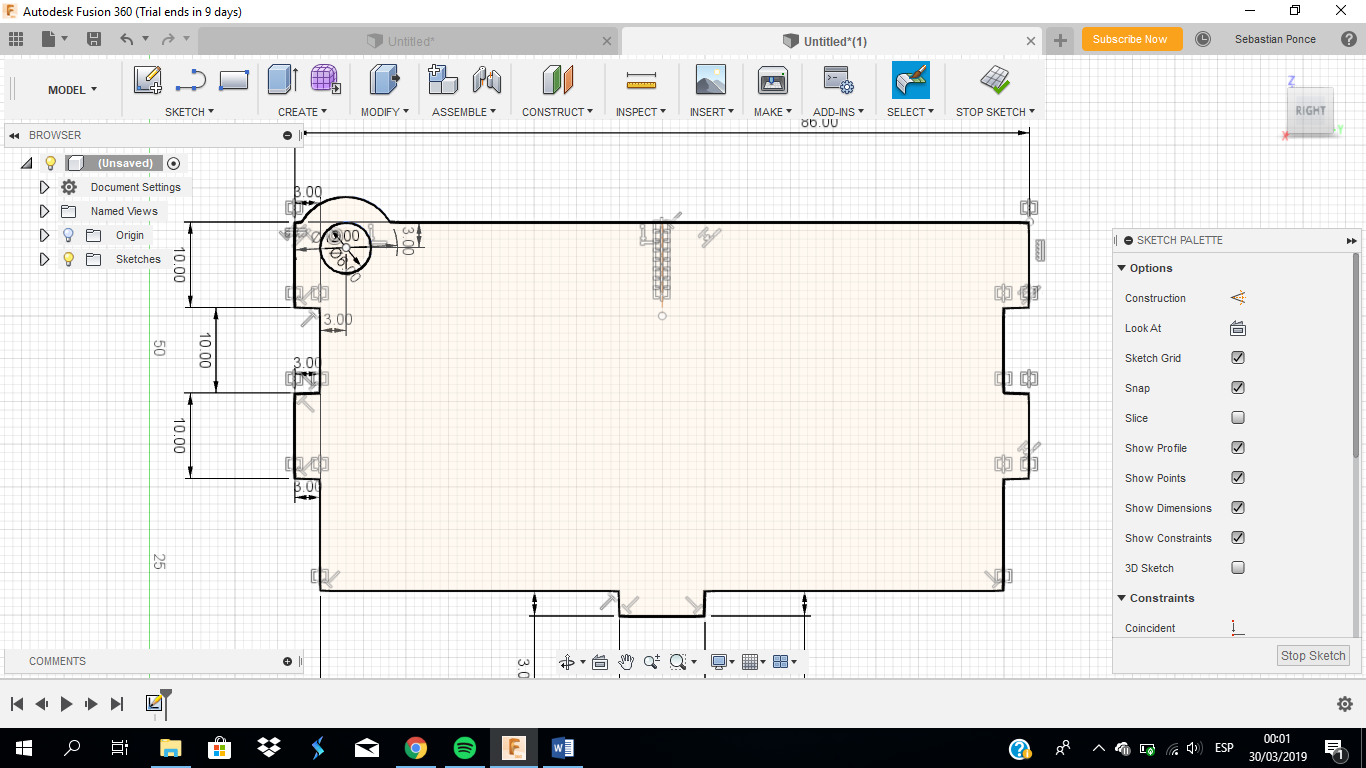Viewport: 1366px width, 768px height.
Task: Click the Coincident constraint icon
Action: tap(1238, 628)
